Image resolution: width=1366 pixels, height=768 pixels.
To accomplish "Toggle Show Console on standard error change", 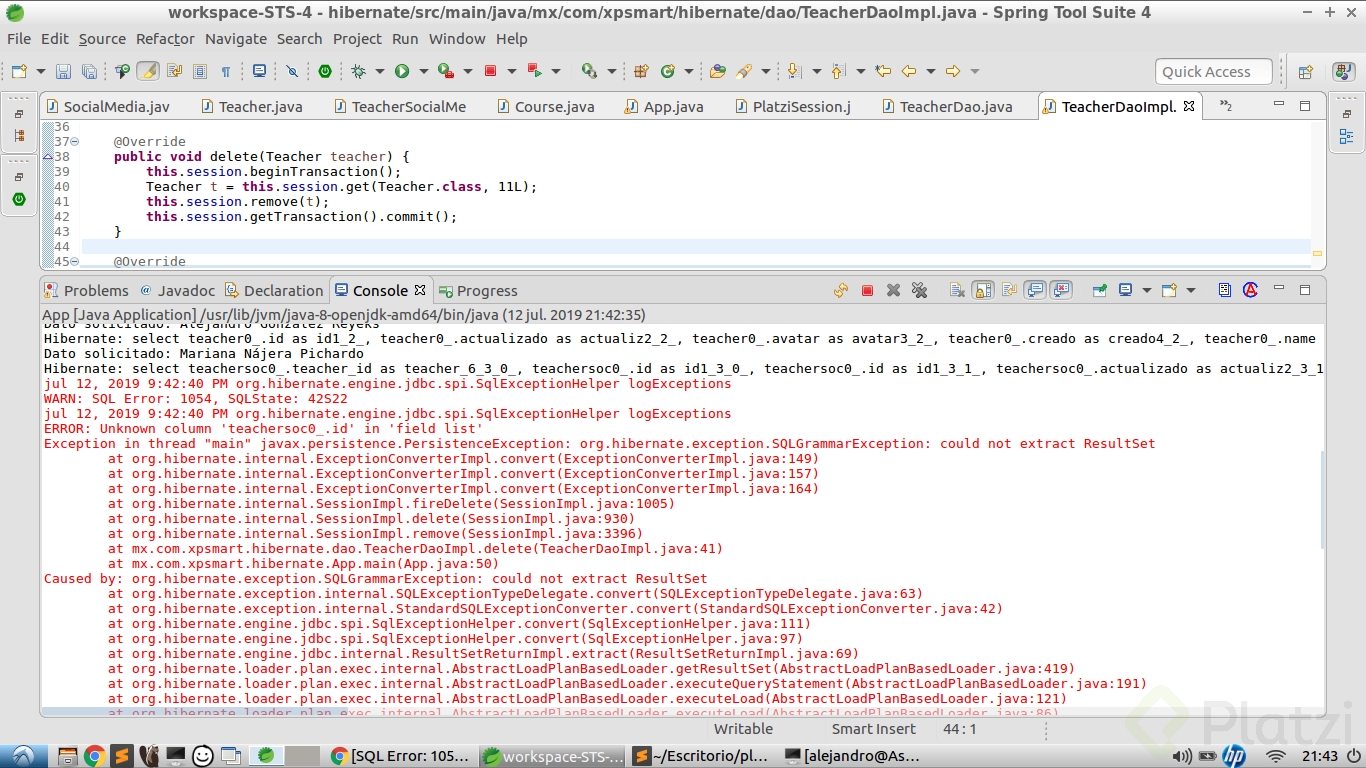I will pos(1061,290).
